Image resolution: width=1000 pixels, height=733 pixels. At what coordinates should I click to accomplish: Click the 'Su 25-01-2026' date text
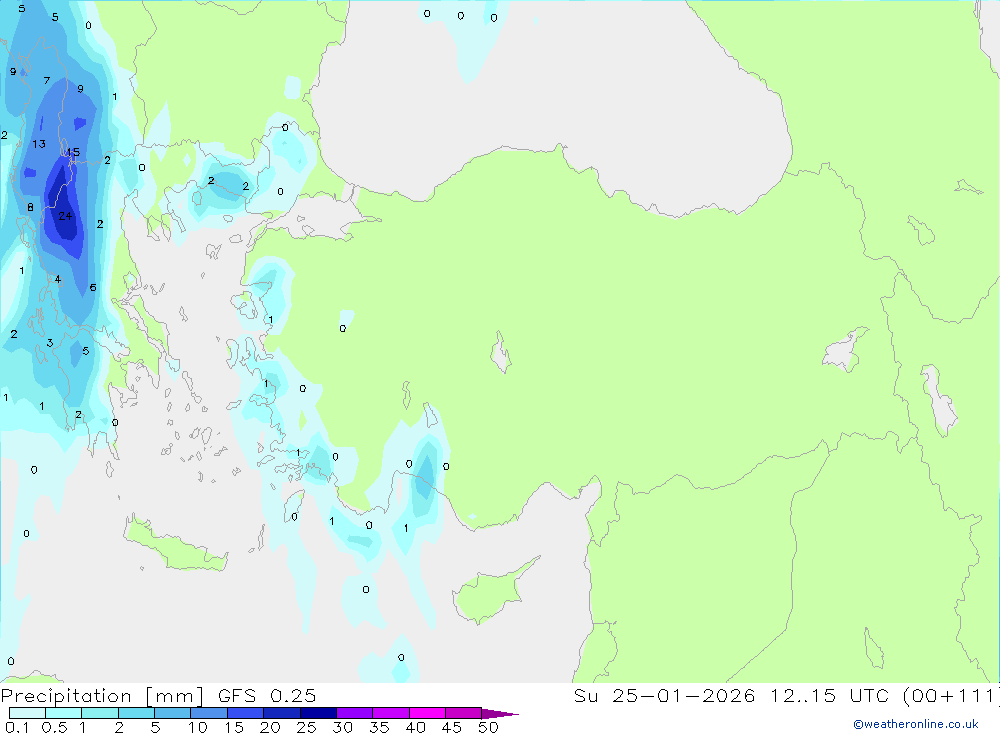pos(664,695)
